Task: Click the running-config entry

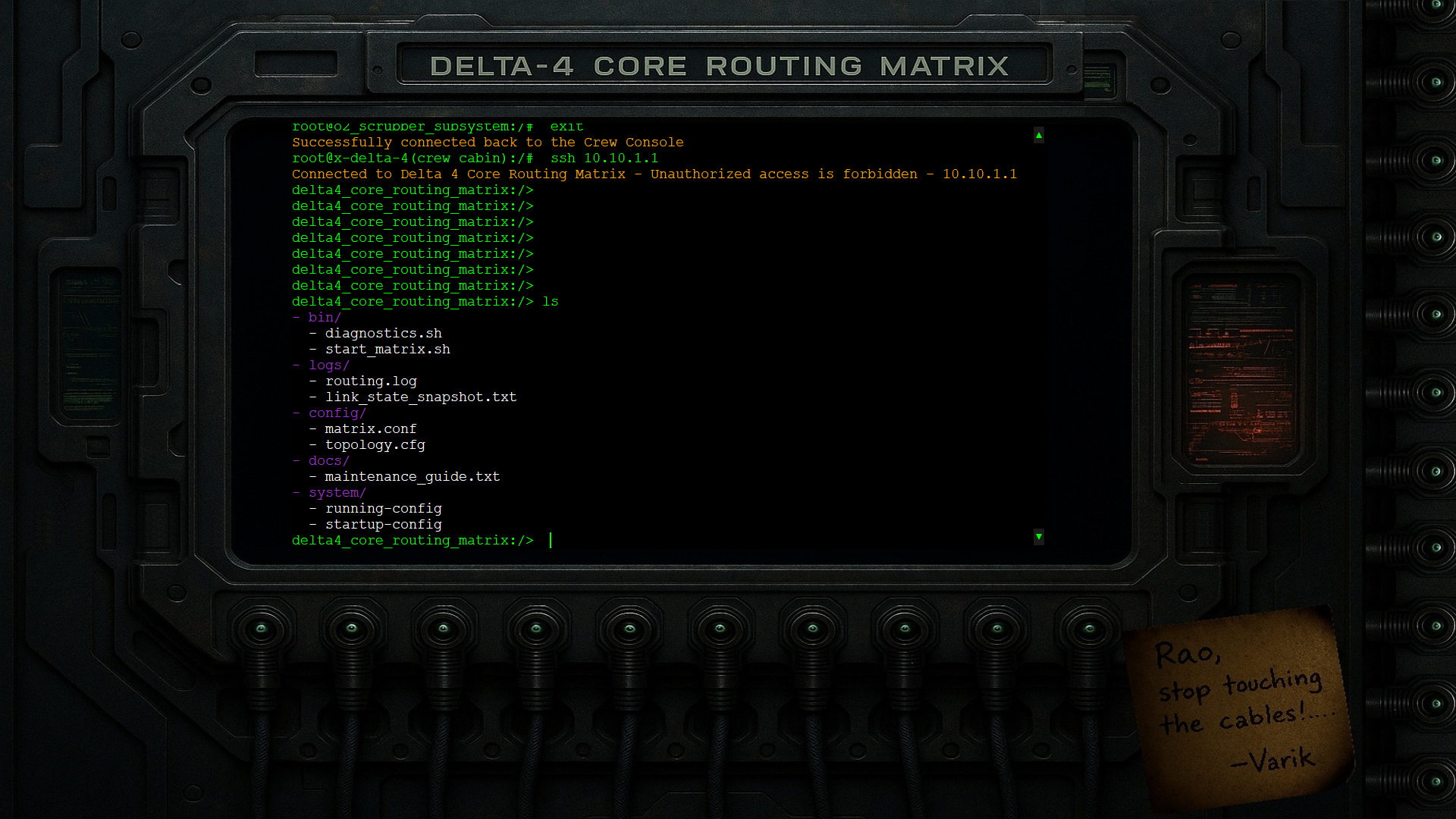Action: coord(383,509)
